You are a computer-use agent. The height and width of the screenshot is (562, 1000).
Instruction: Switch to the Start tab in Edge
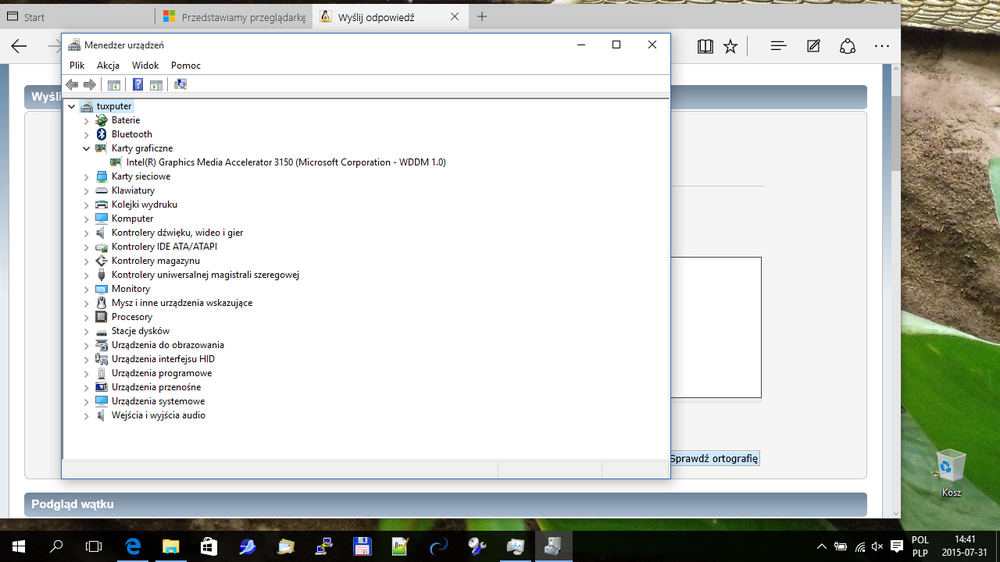77,17
